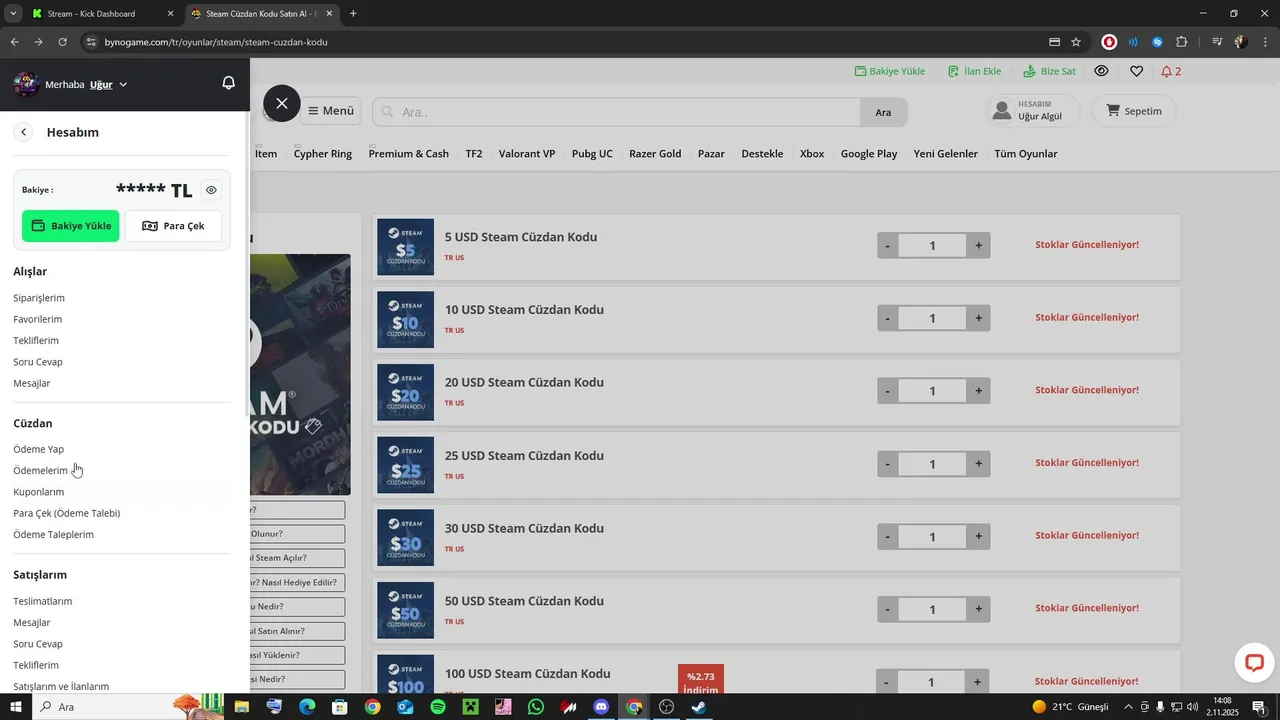Increase quantity for 20 USD Steam code
1280x720 pixels.
coord(978,391)
